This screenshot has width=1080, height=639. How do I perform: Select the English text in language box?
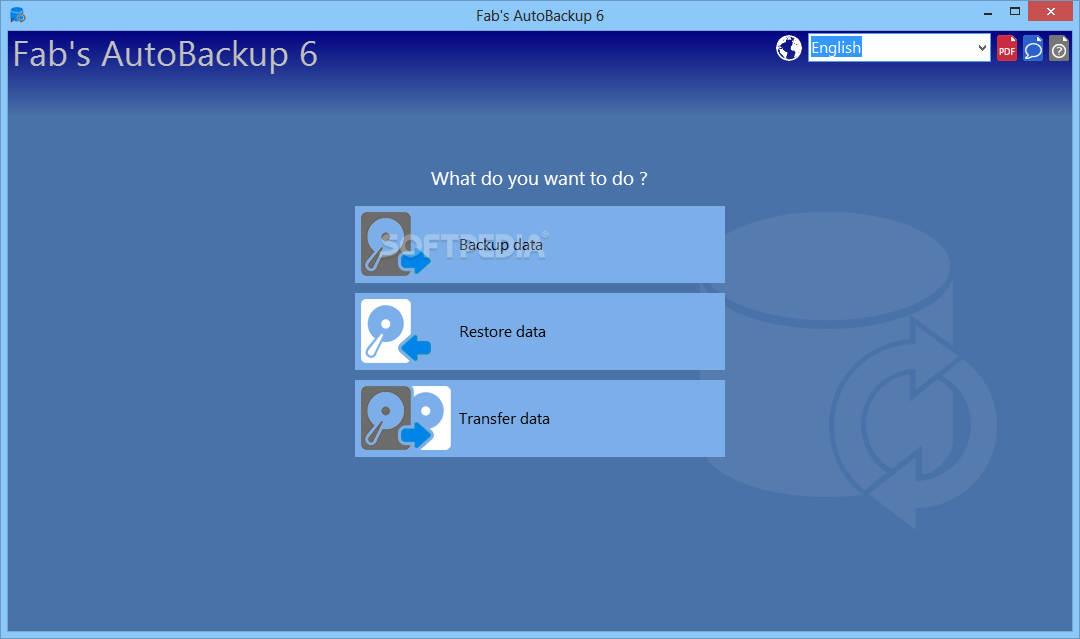(x=835, y=48)
